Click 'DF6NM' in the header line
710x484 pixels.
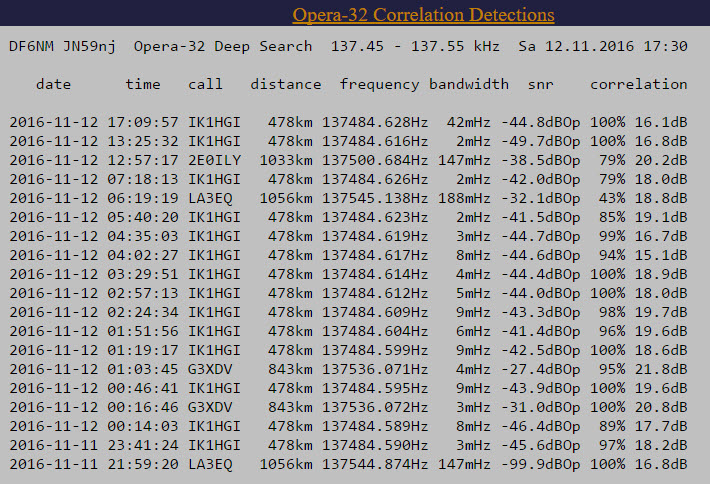[x=31, y=46]
